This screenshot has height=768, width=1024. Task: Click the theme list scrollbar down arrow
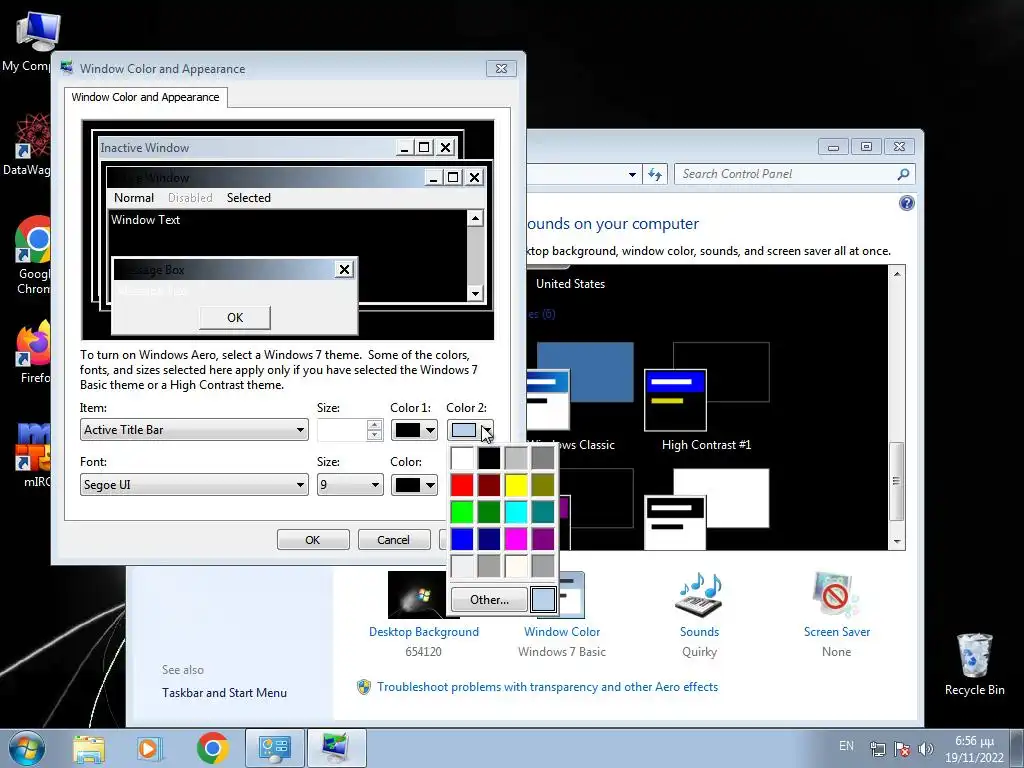pos(897,541)
